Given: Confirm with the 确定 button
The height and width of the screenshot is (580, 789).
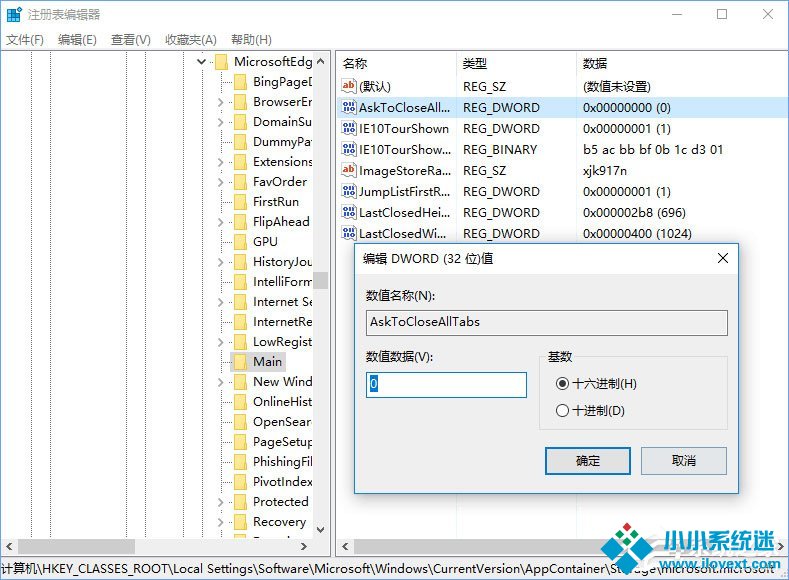Looking at the screenshot, I should [x=588, y=461].
